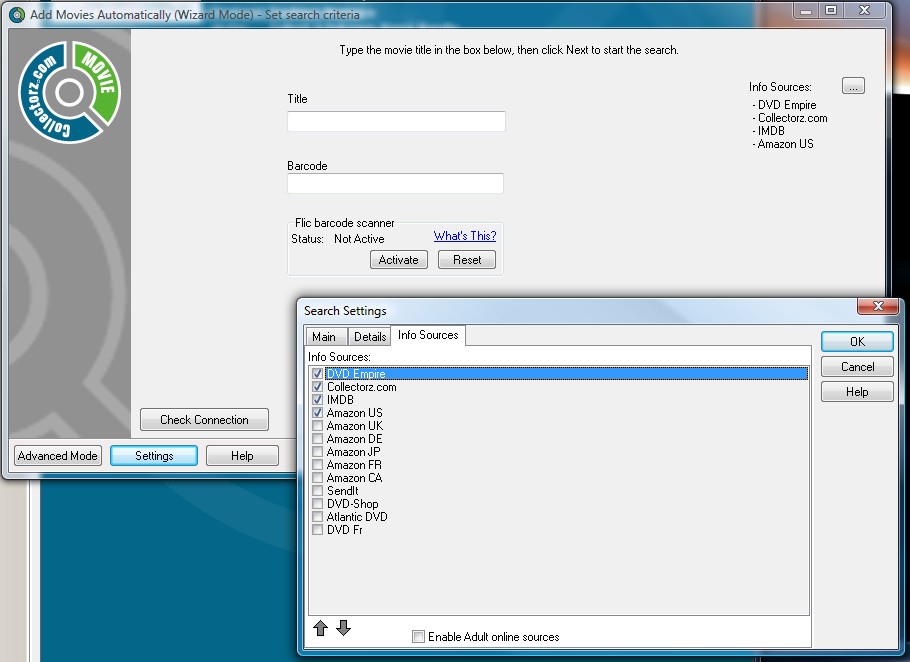Enable Amazon DE info source

point(317,439)
